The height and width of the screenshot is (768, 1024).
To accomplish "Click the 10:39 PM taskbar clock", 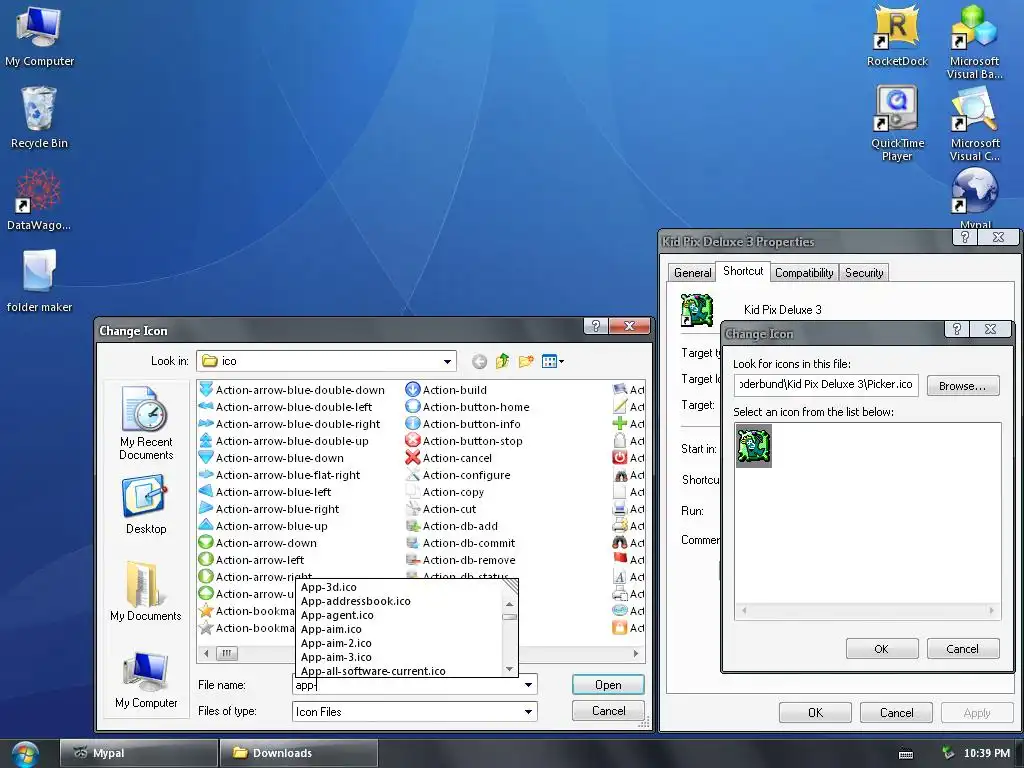I will (x=987, y=754).
